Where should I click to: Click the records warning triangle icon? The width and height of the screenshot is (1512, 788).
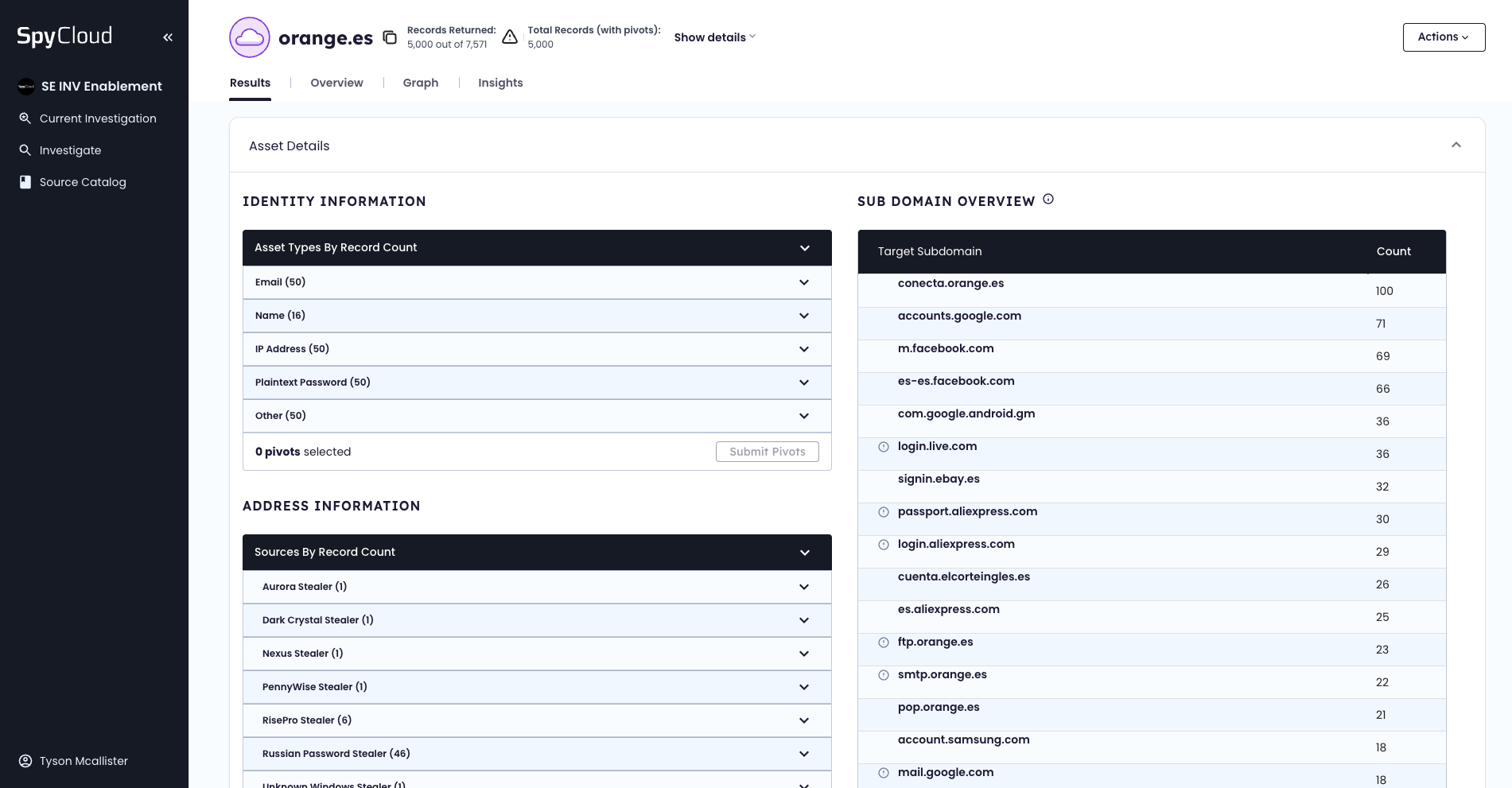pos(510,37)
